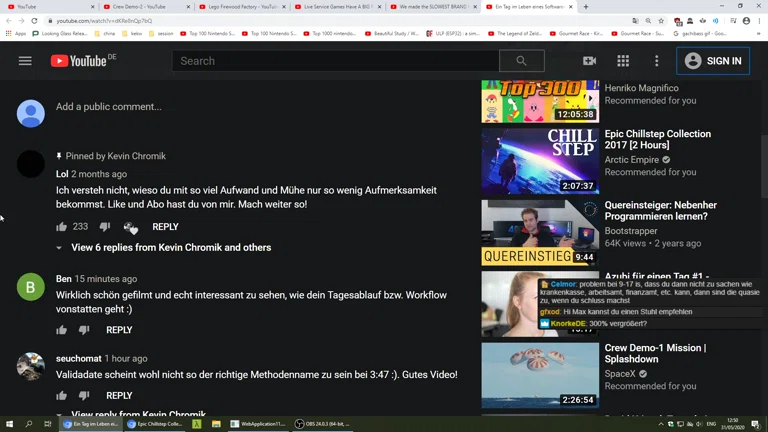Dislike seuchomat's comment
This screenshot has width=768, height=432.
[x=84, y=396]
